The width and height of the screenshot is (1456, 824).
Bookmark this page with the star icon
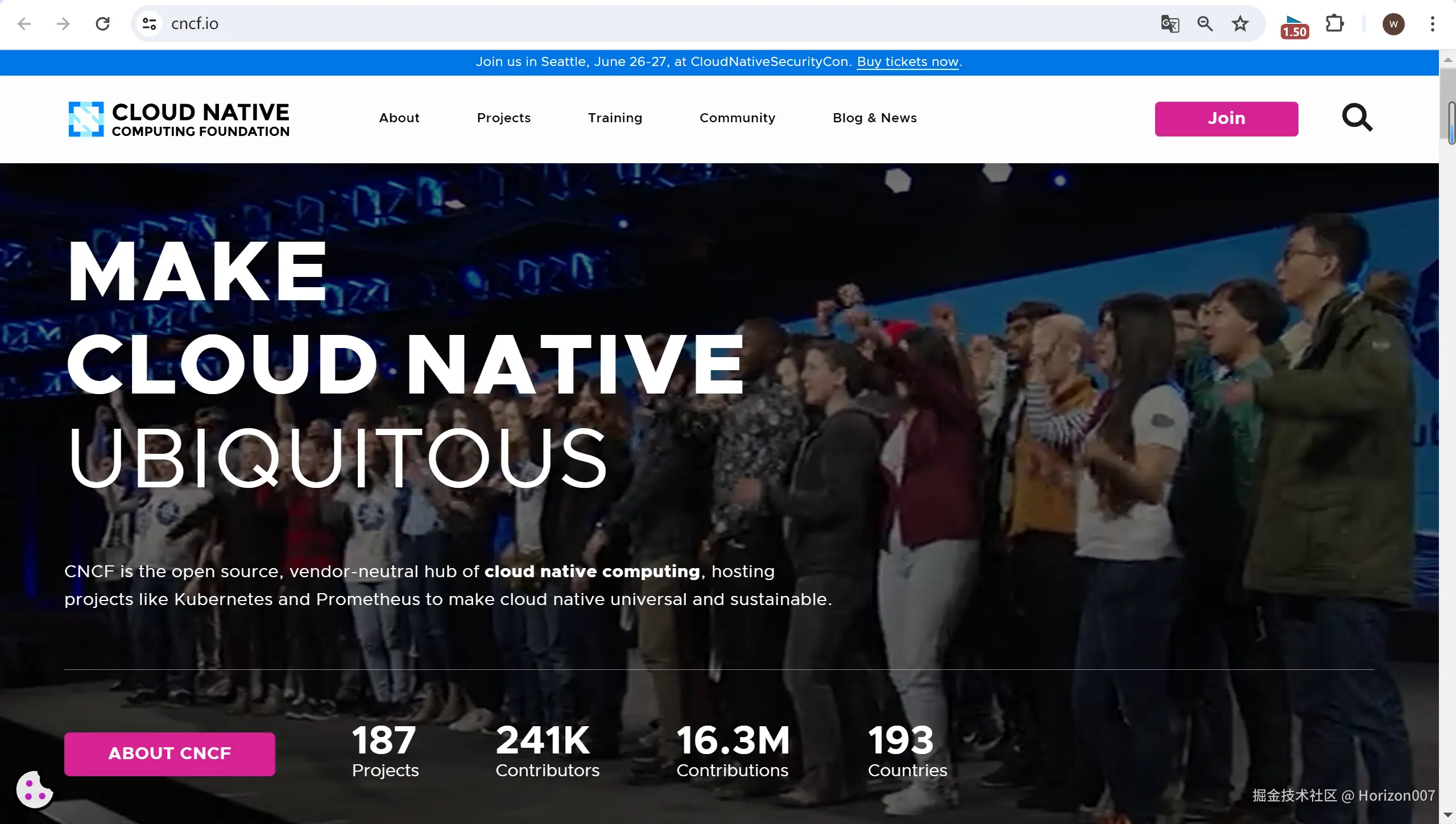(1240, 24)
